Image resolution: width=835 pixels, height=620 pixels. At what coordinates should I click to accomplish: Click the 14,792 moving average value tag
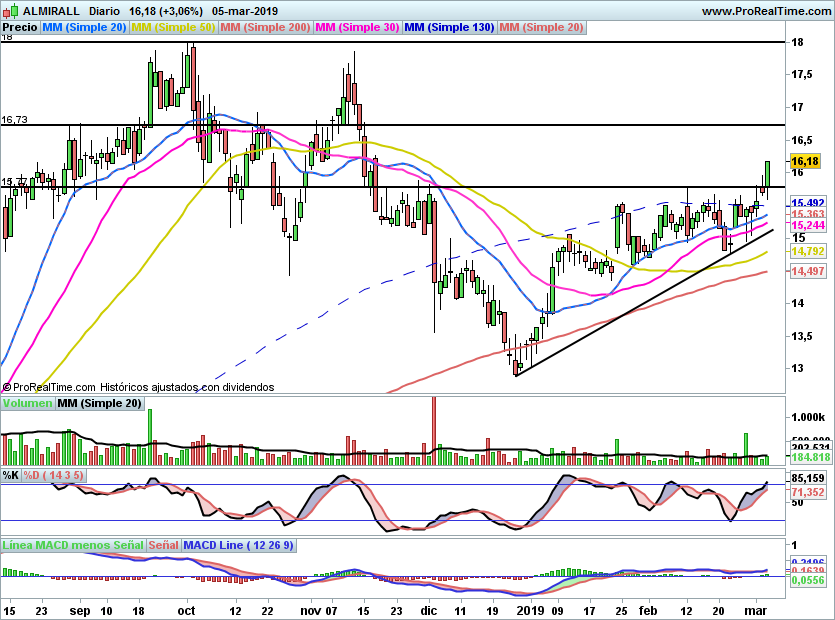(x=807, y=251)
